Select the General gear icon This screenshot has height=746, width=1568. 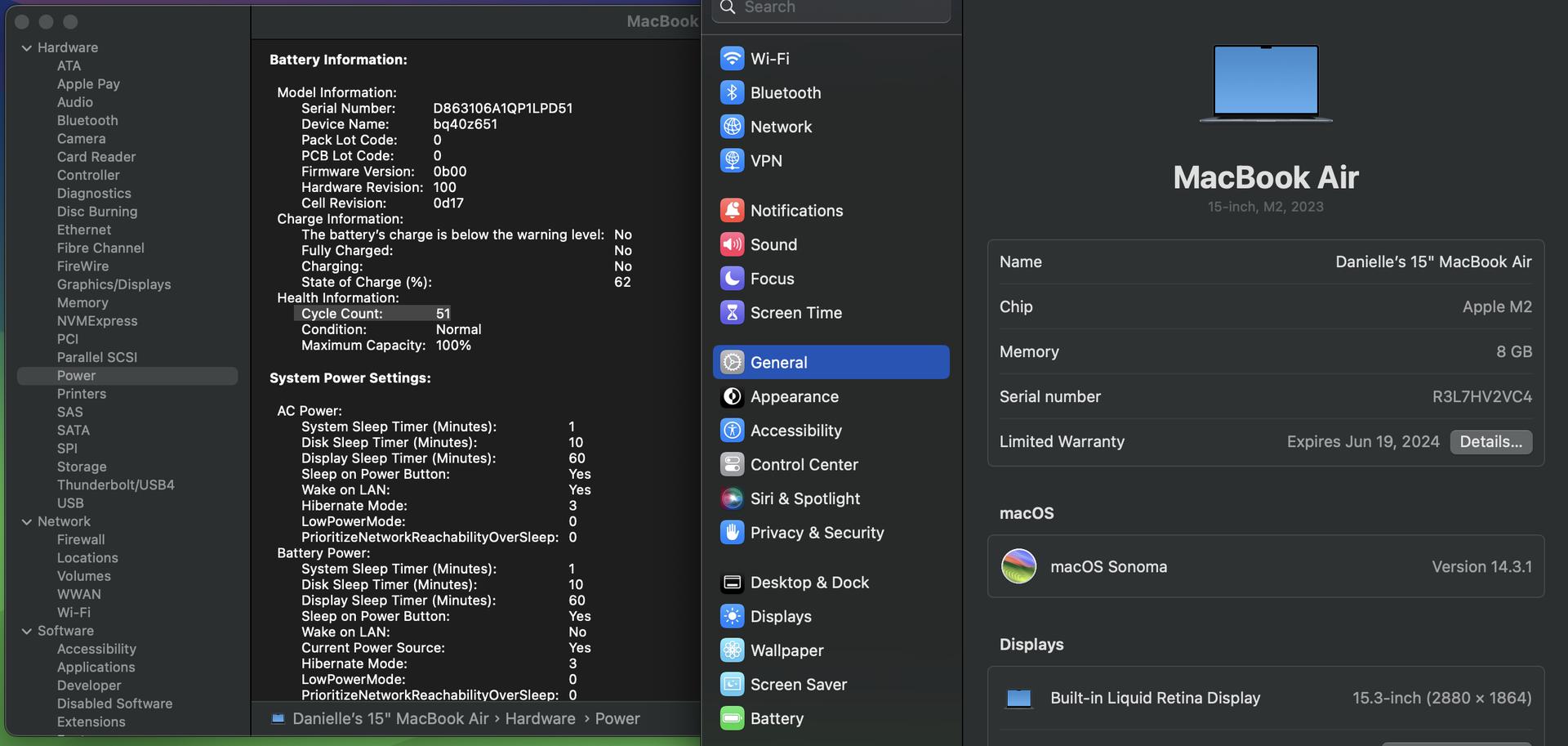[x=732, y=363]
